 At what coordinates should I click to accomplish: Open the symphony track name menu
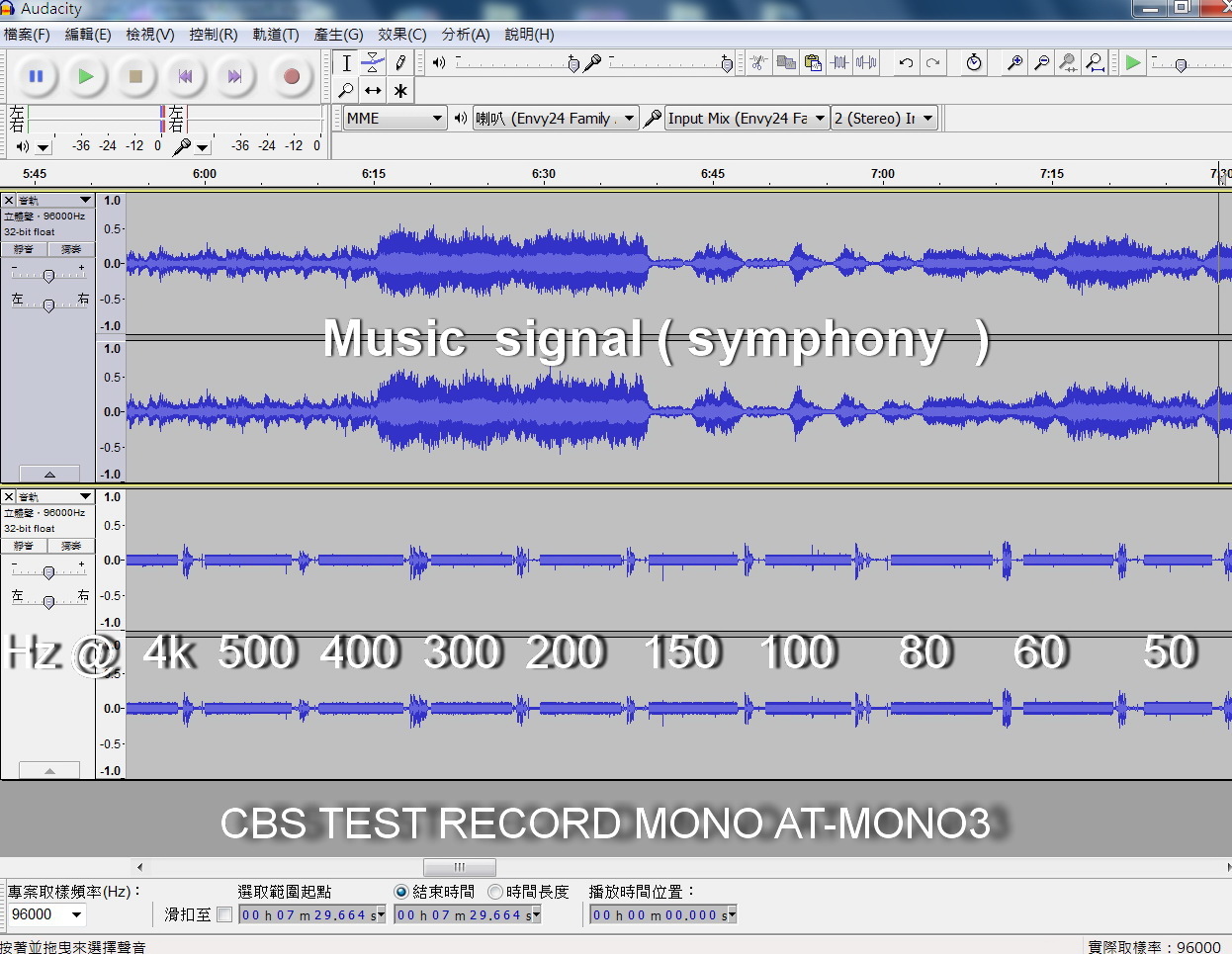pyautogui.click(x=55, y=200)
